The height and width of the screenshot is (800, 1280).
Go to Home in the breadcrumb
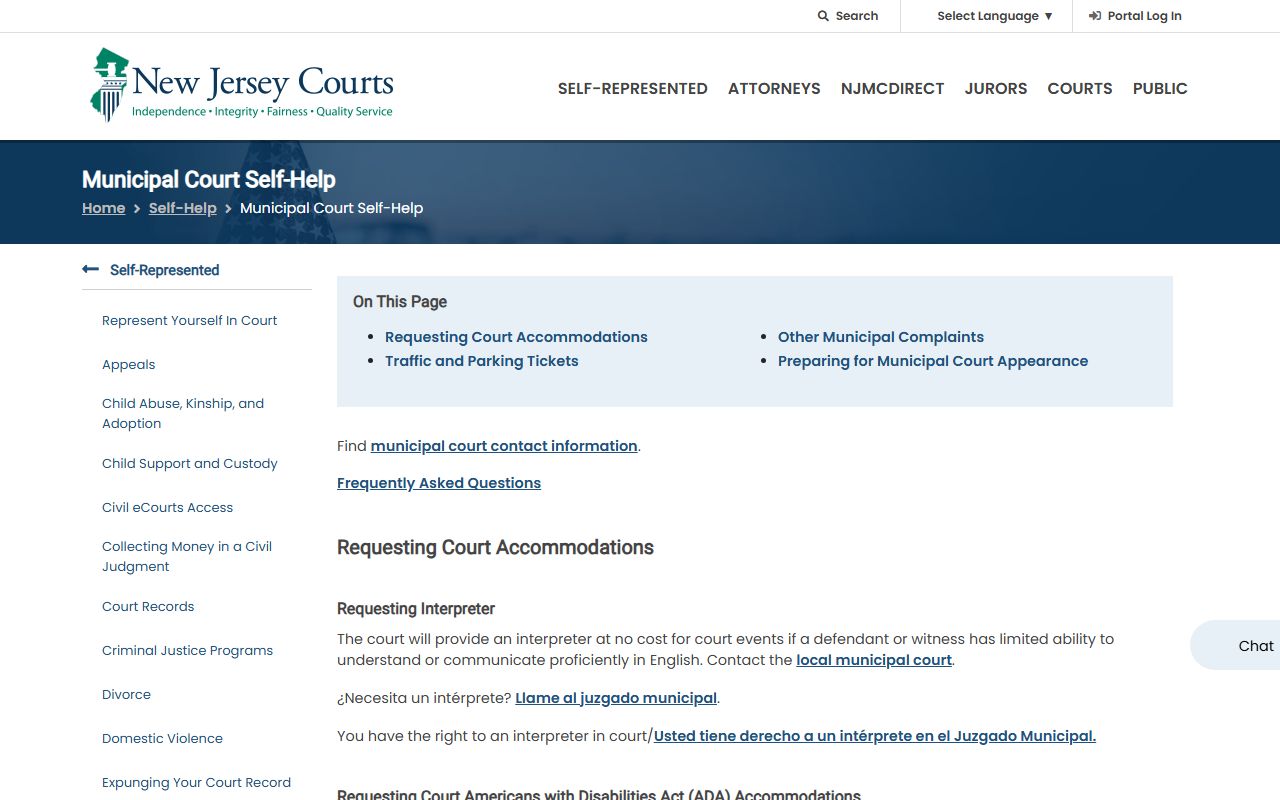click(x=104, y=208)
